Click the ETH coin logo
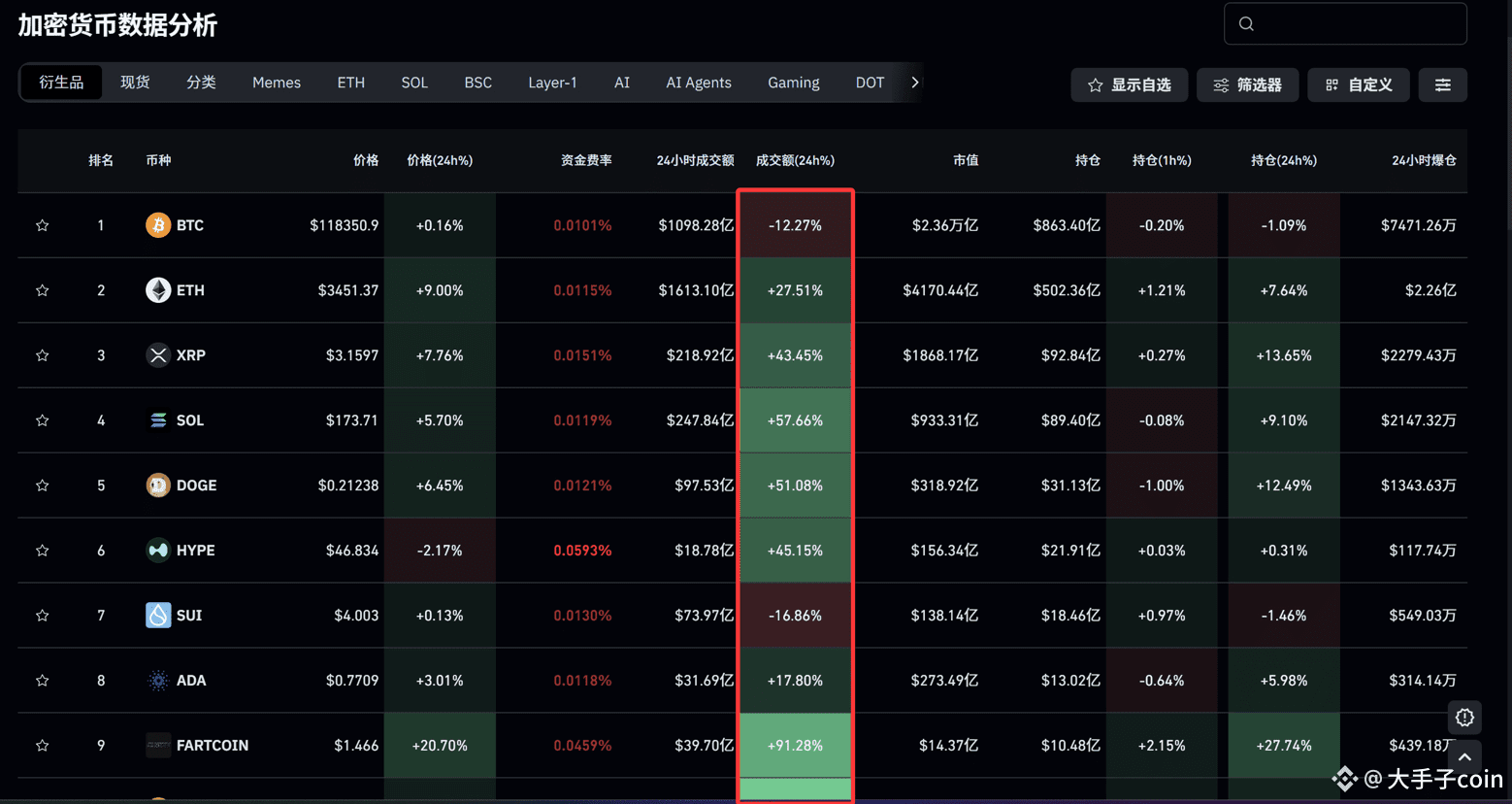The image size is (1512, 804). coord(158,290)
